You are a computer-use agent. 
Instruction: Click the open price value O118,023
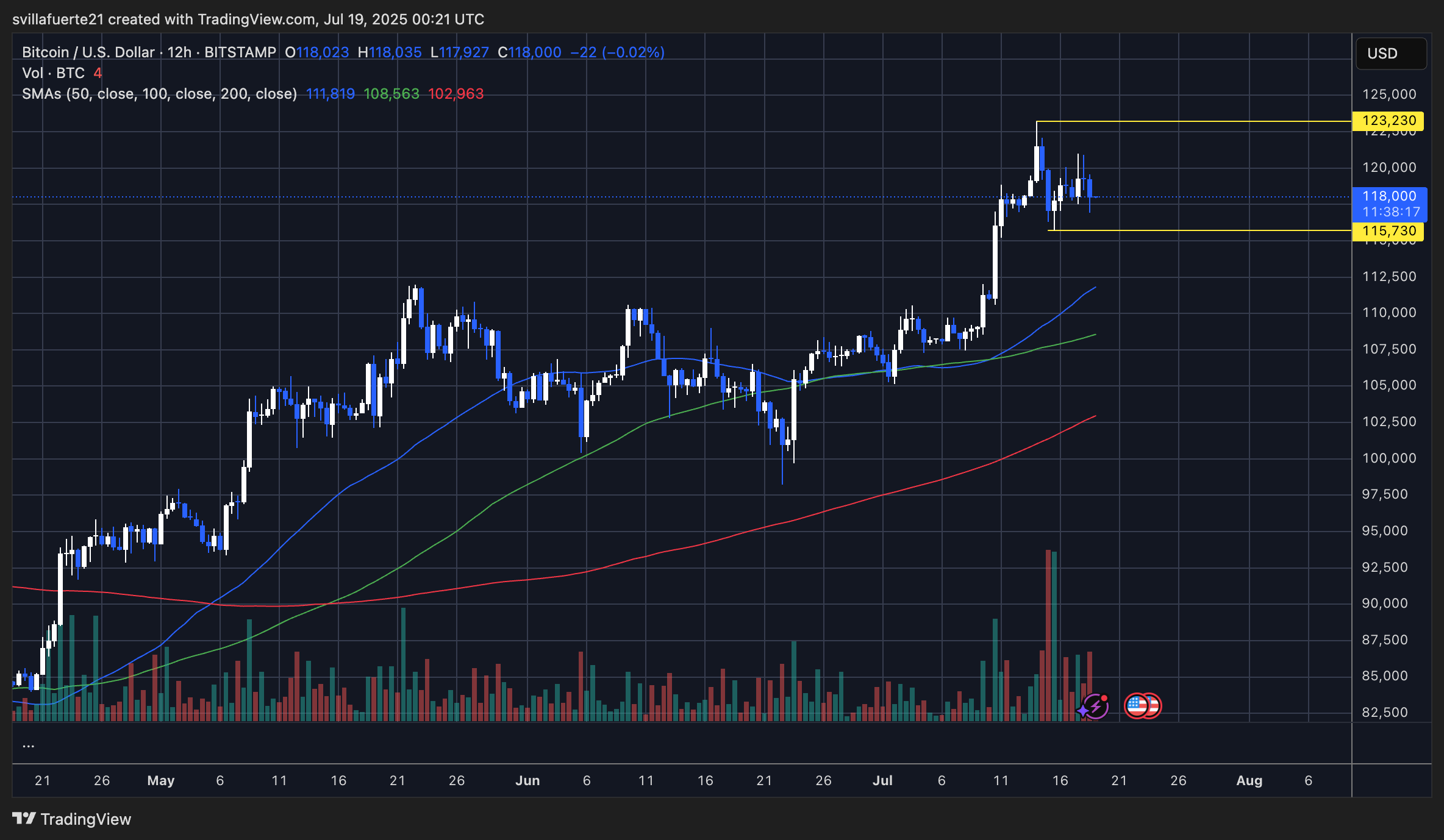[x=317, y=52]
